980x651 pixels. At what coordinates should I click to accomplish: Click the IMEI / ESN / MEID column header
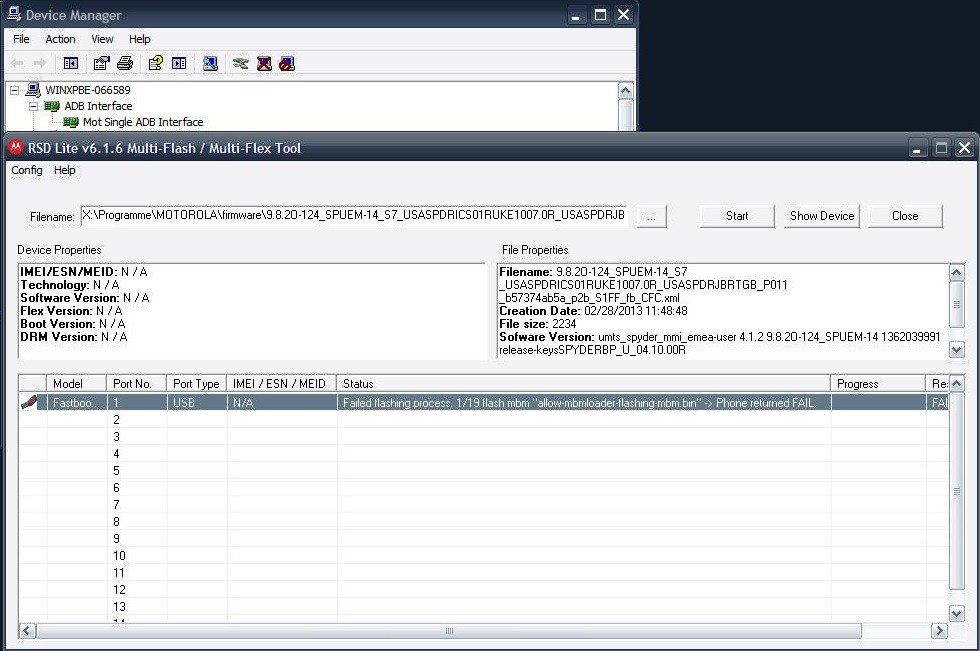[282, 384]
